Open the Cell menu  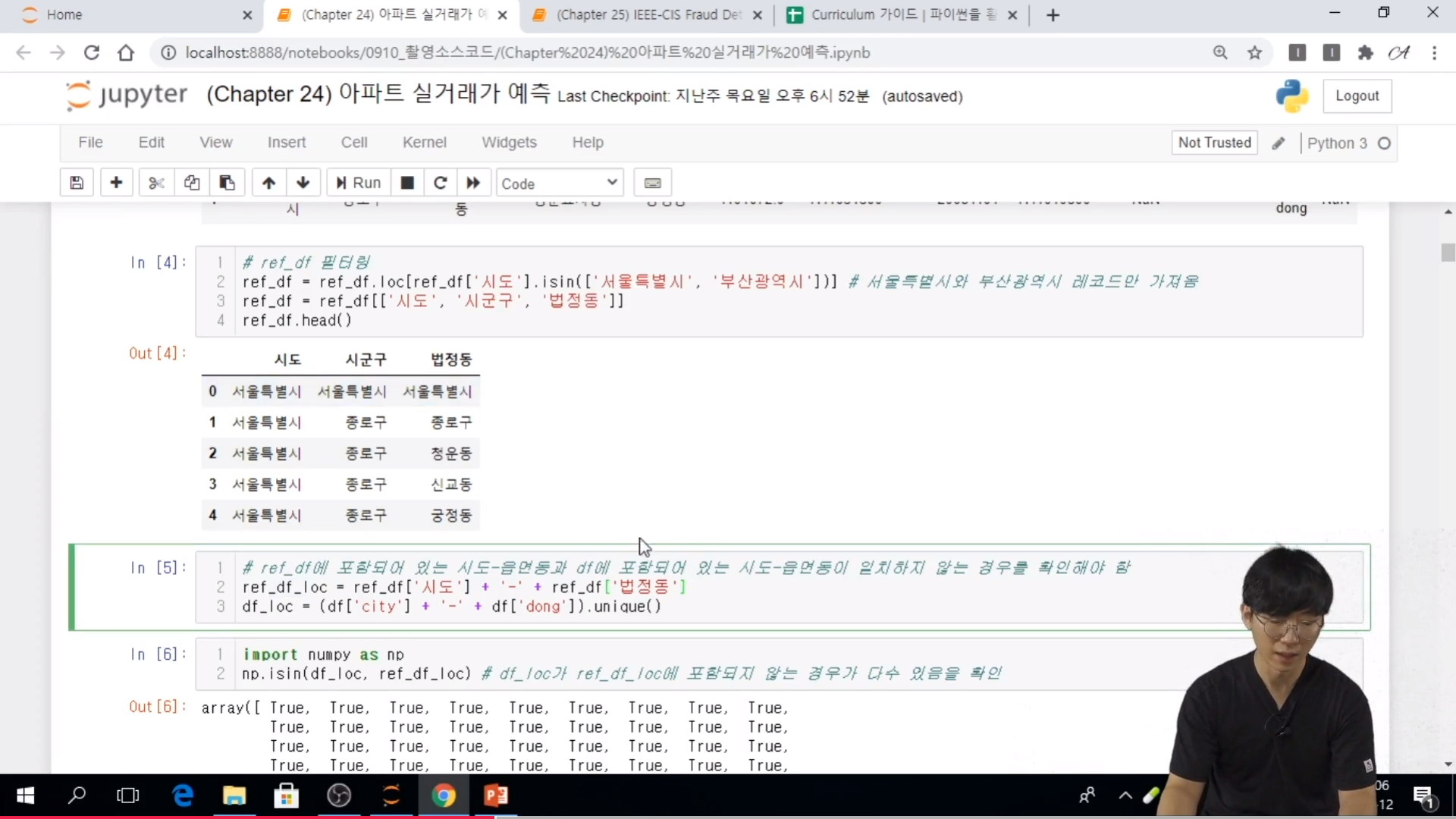coord(353,143)
